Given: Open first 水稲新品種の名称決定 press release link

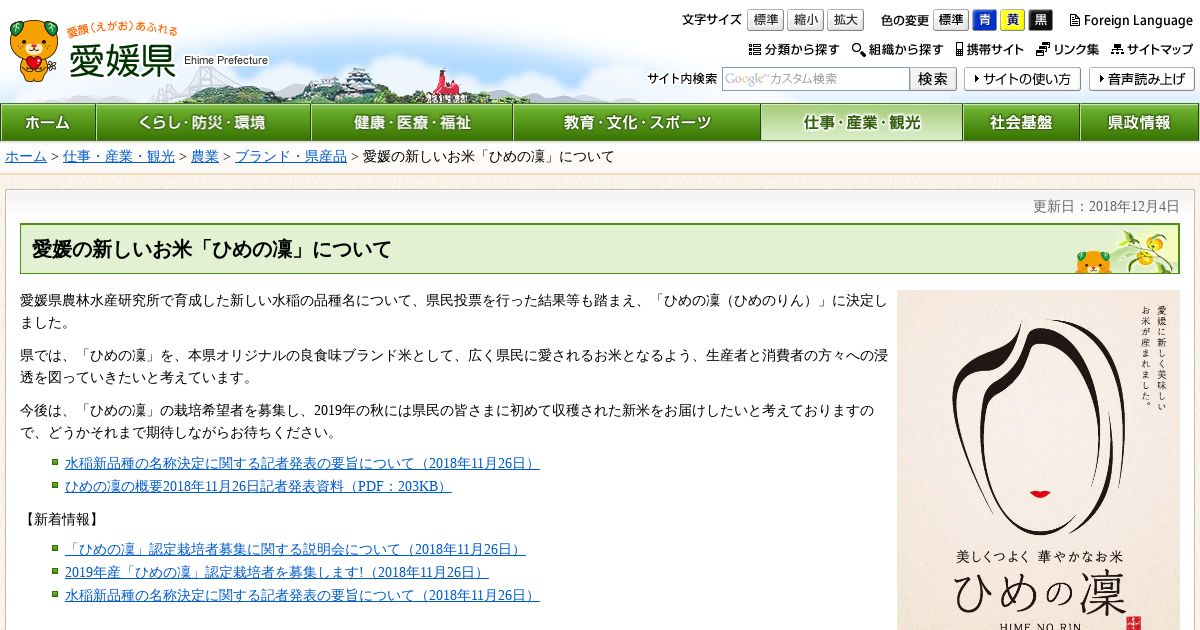Looking at the screenshot, I should pos(302,464).
